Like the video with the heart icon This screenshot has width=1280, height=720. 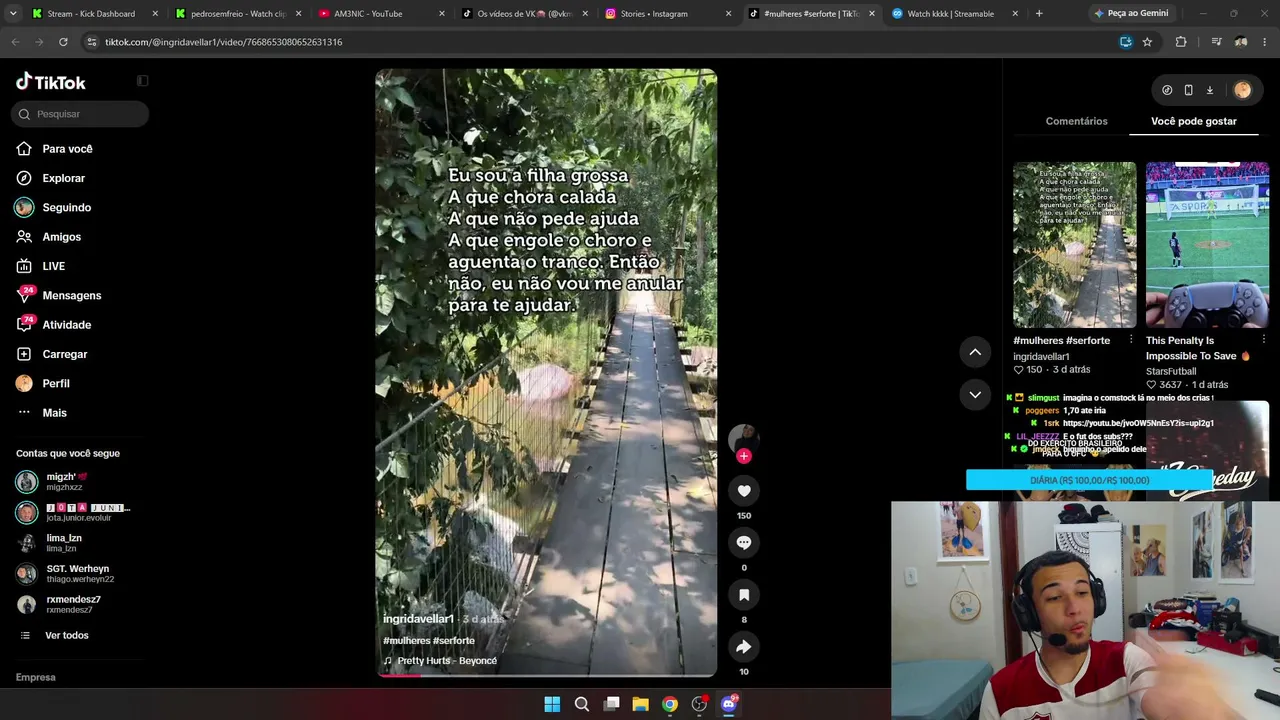pos(744,491)
